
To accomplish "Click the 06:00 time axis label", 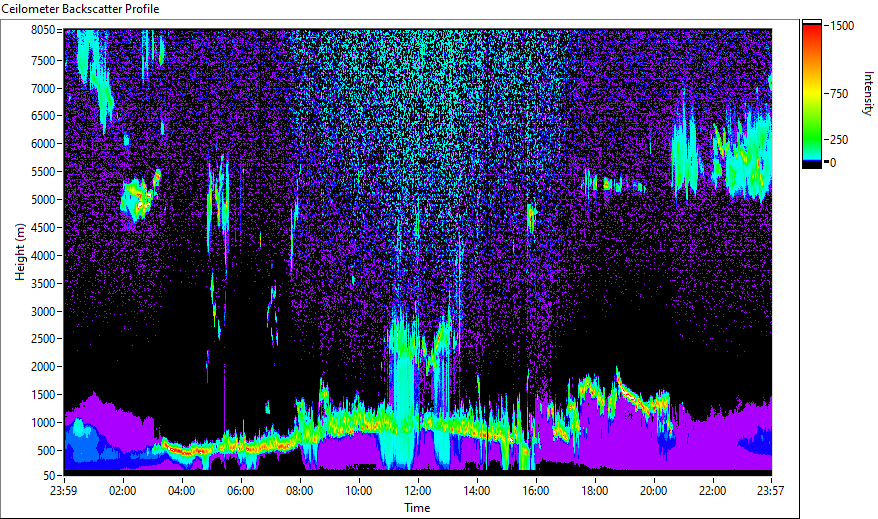I will coord(241,491).
